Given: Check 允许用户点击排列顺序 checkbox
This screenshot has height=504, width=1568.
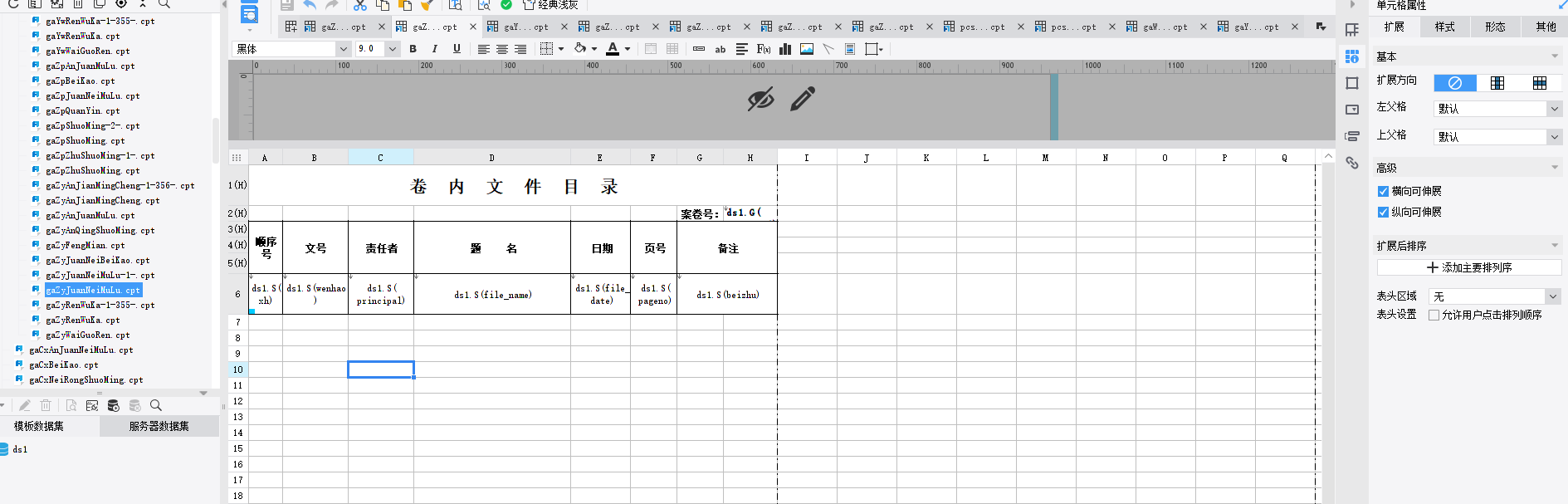Looking at the screenshot, I should click(x=1434, y=315).
